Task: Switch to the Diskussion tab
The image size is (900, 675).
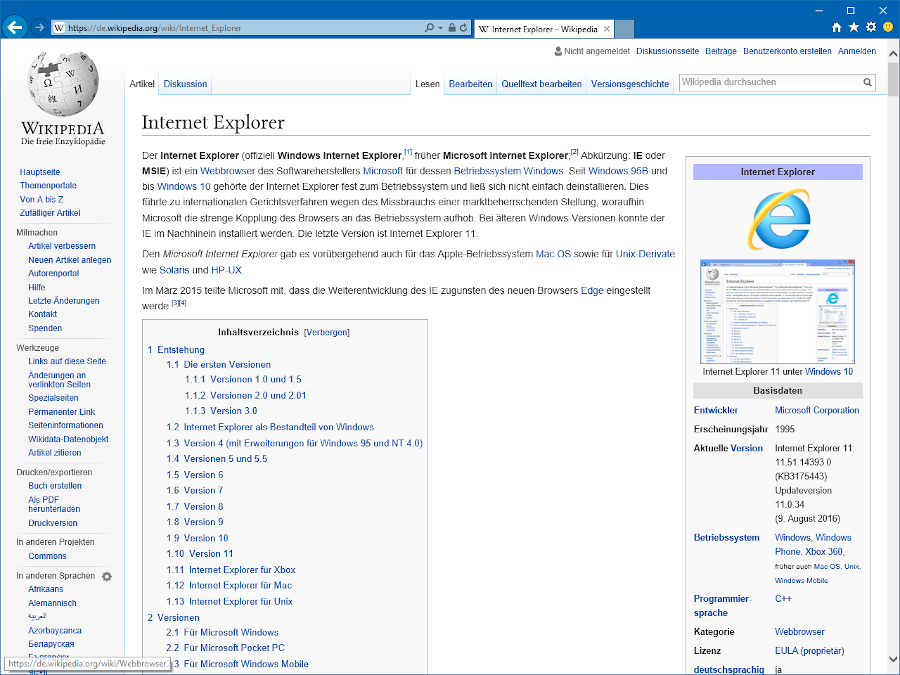Action: 185,84
